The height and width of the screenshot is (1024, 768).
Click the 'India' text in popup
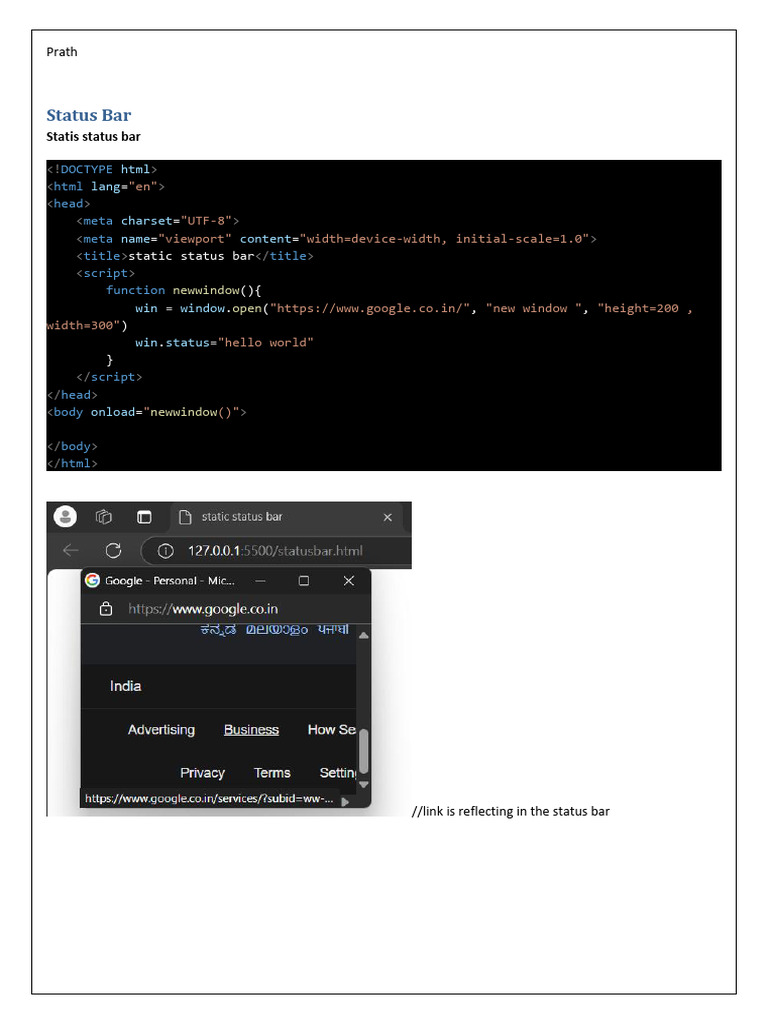coord(125,686)
